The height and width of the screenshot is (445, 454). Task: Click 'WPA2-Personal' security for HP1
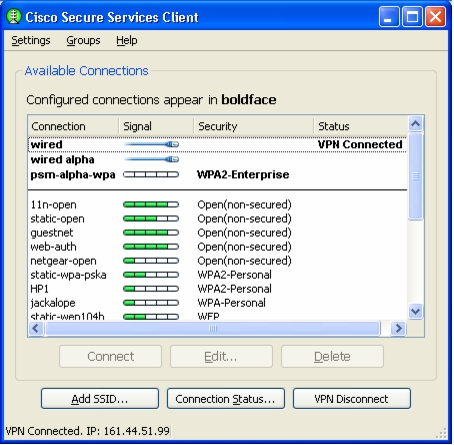click(x=234, y=289)
